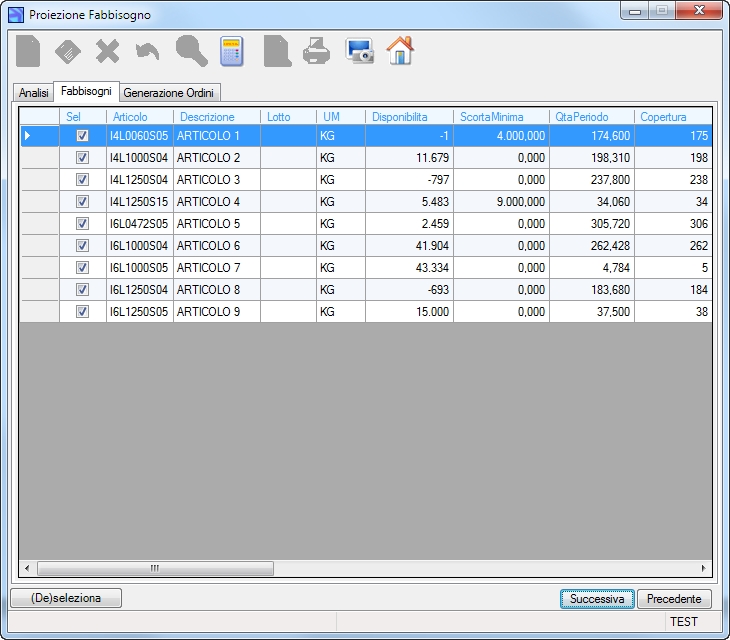This screenshot has height=640, width=730.
Task: Click the home house toolbar icon
Action: [400, 50]
